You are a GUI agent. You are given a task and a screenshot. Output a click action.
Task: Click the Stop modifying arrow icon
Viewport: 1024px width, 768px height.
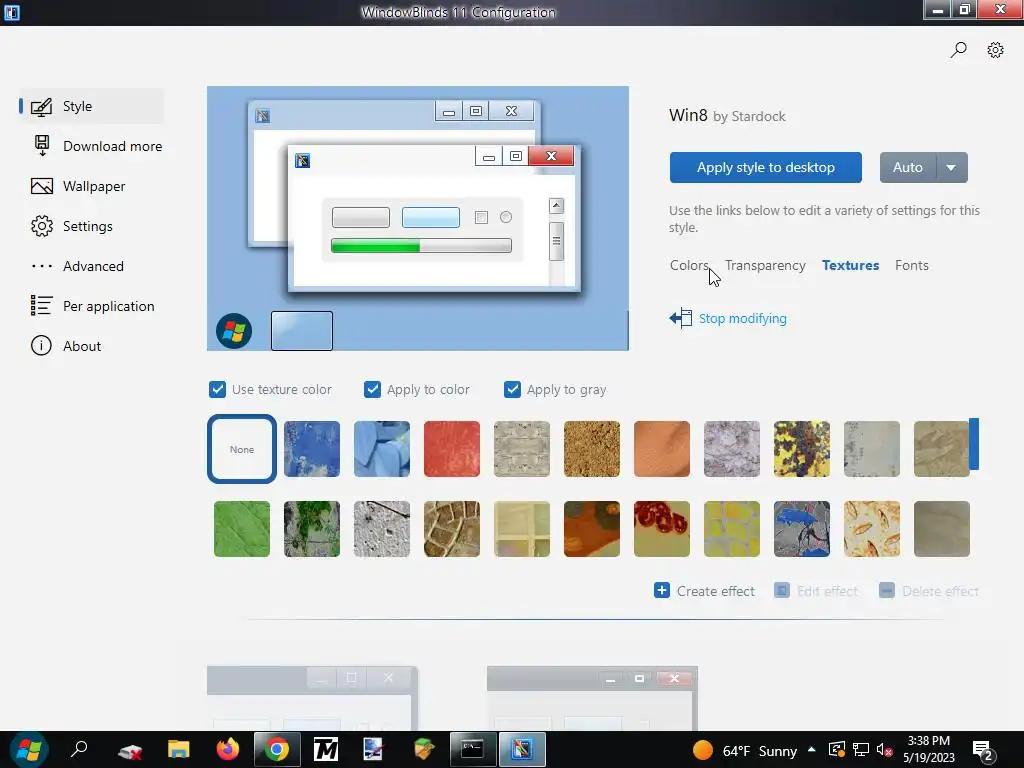click(x=680, y=318)
